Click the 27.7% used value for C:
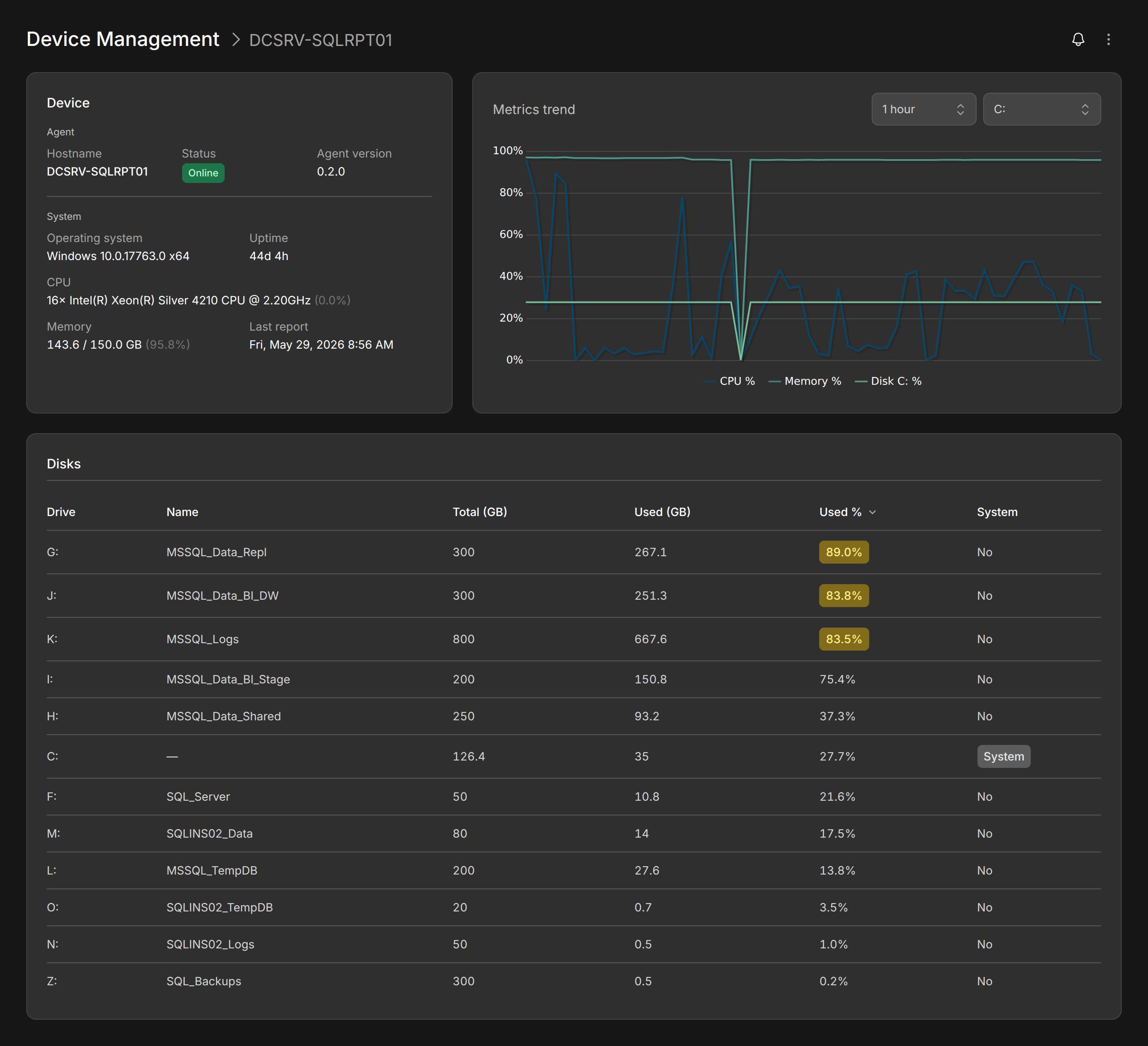Screen dimensions: 1148x1046 (837, 756)
